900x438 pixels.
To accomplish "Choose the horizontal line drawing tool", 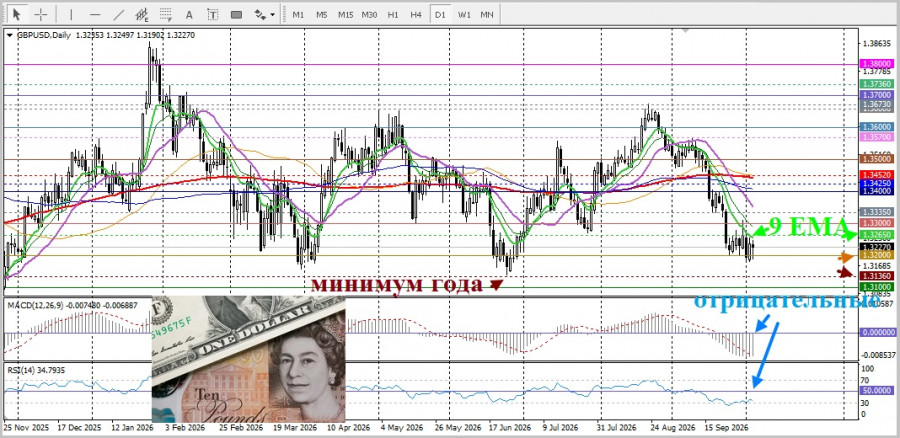I will tap(95, 14).
